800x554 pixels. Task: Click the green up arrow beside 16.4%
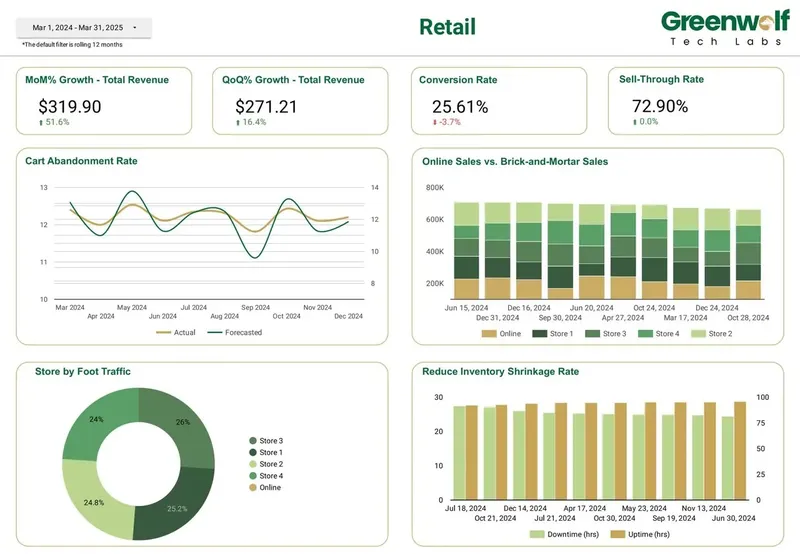(238, 122)
